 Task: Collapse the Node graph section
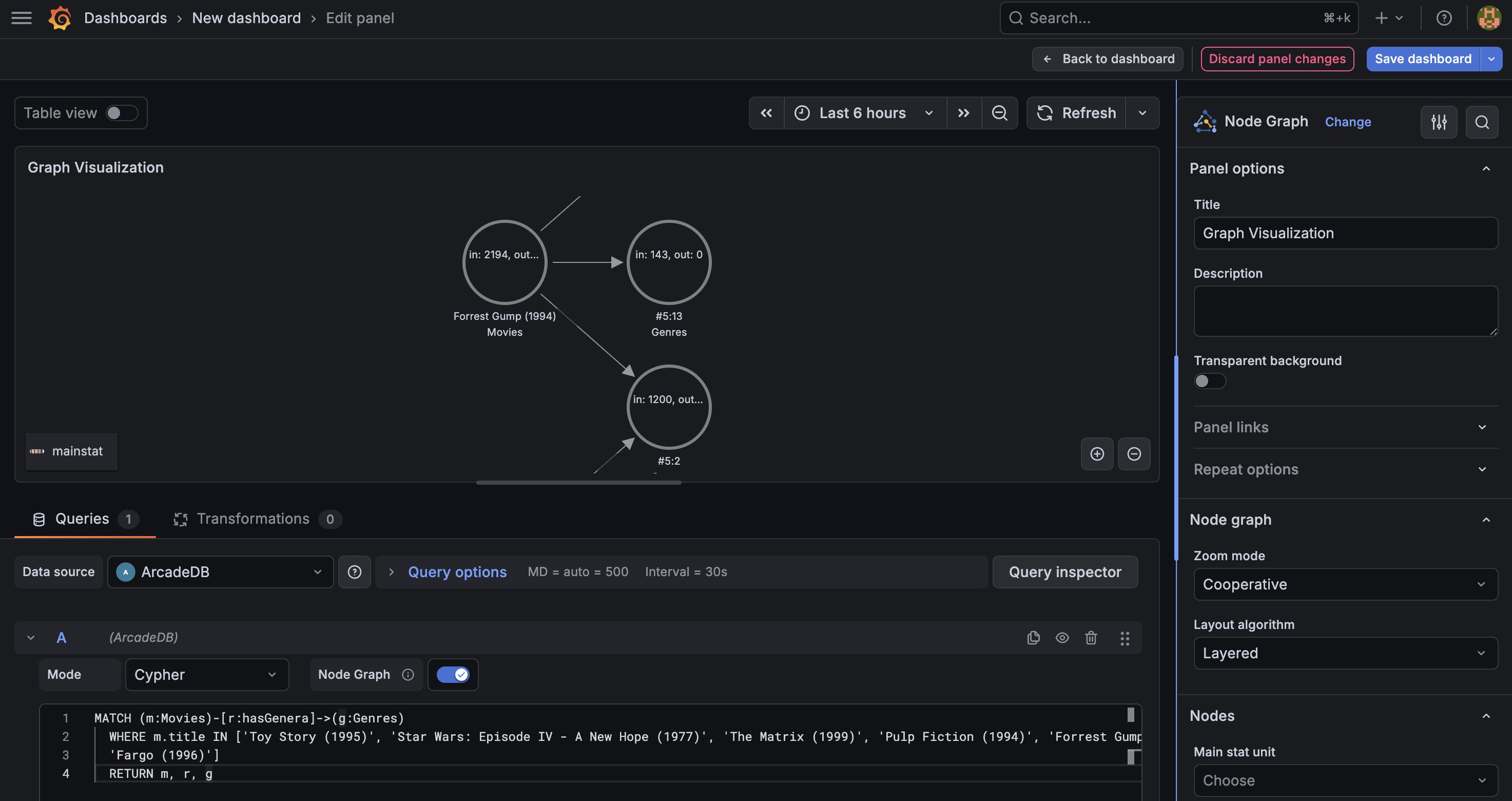pyautogui.click(x=1486, y=520)
